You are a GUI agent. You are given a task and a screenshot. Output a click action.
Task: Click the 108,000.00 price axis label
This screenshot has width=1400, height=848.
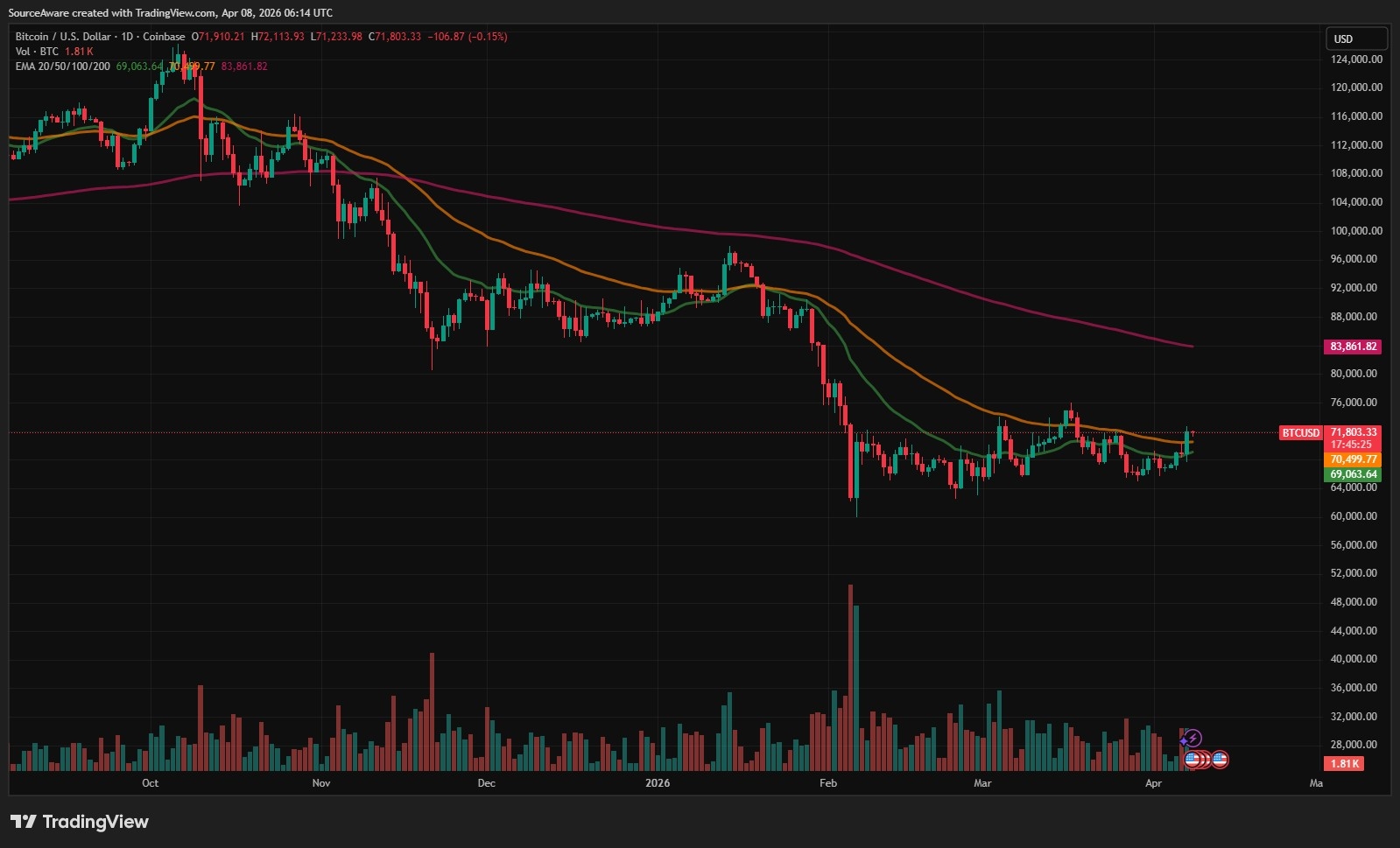pyautogui.click(x=1356, y=173)
